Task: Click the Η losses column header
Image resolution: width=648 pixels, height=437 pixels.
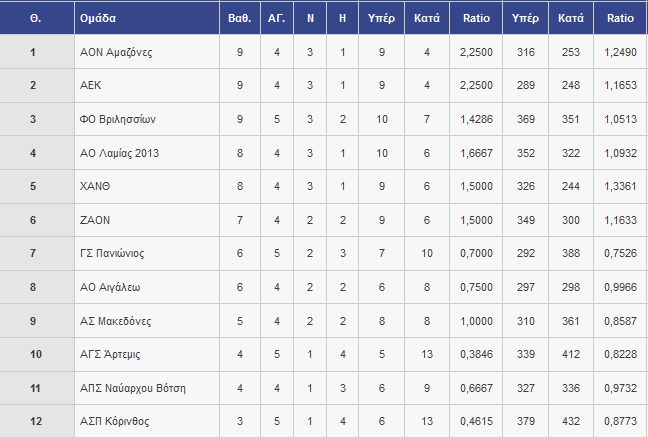Action: pos(343,18)
